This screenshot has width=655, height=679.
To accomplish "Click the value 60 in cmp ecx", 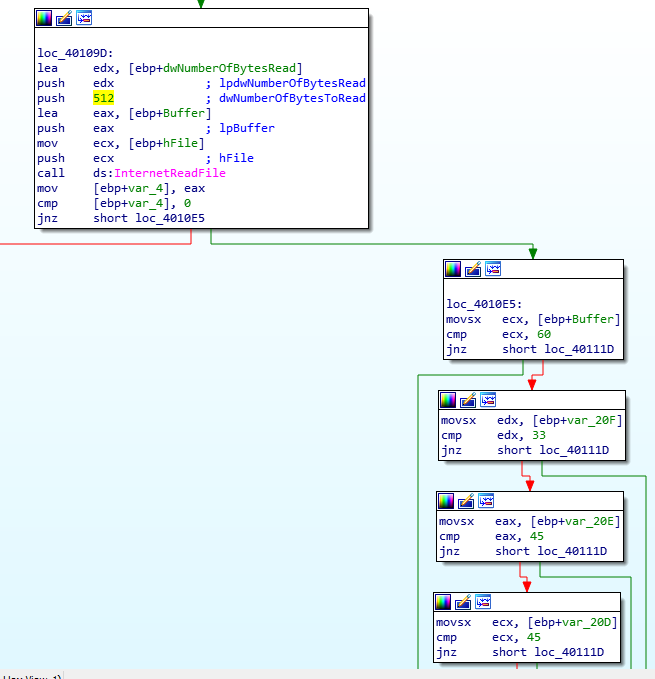I will tap(544, 334).
